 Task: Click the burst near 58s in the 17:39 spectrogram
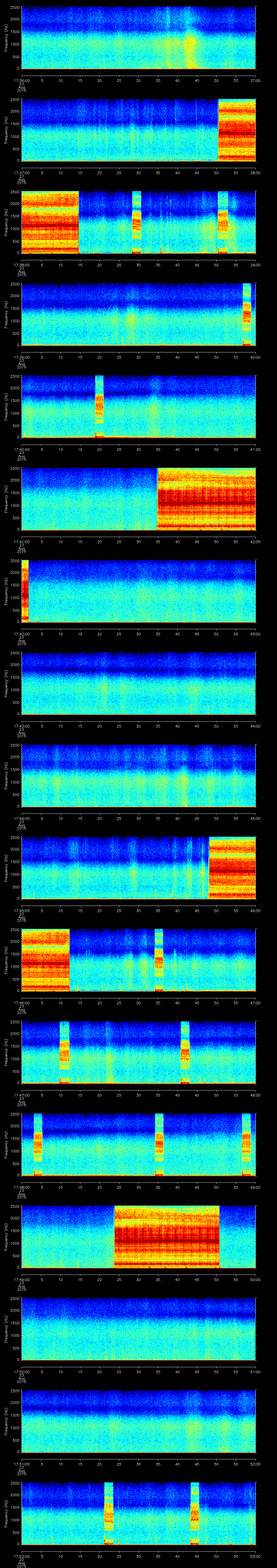coord(246,314)
